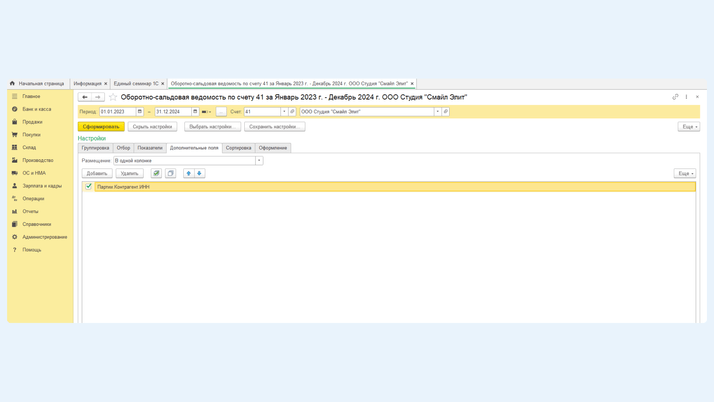The image size is (714, 402).
Task: Click the Скрыть настройки button
Action: pyautogui.click(x=152, y=127)
